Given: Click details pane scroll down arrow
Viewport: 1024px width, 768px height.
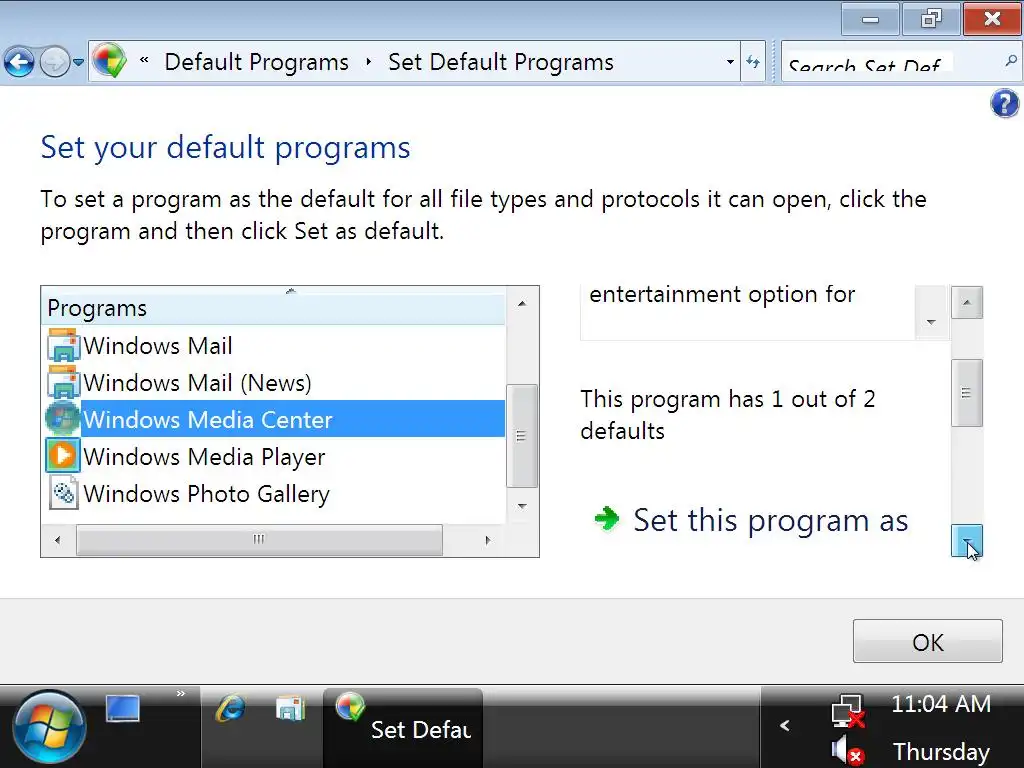Looking at the screenshot, I should coord(967,541).
